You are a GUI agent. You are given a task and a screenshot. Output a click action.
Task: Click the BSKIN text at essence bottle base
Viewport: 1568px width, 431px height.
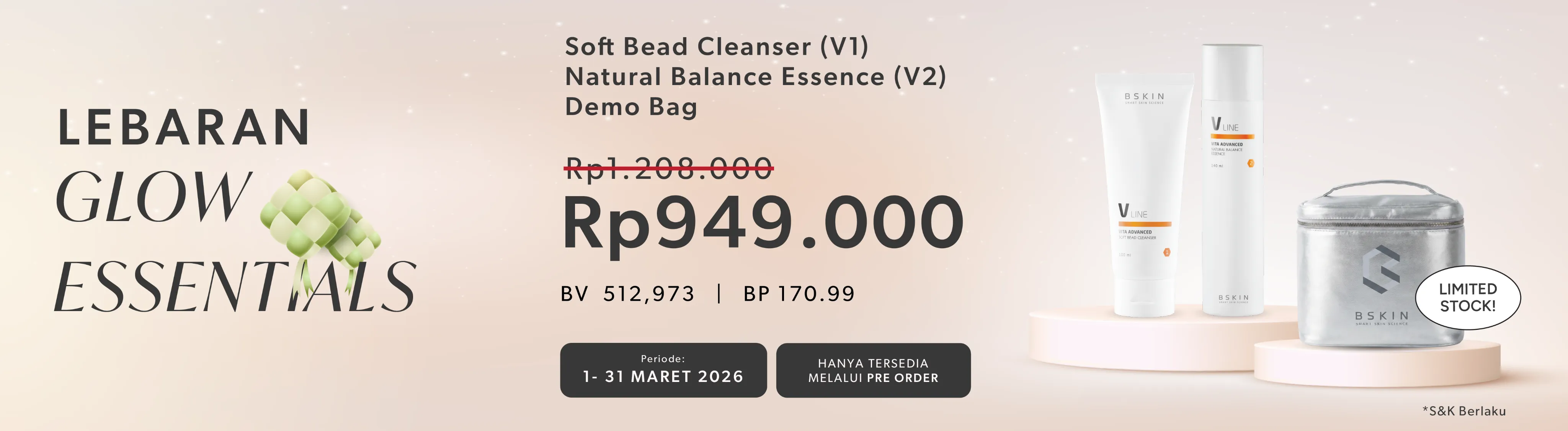point(1233,298)
